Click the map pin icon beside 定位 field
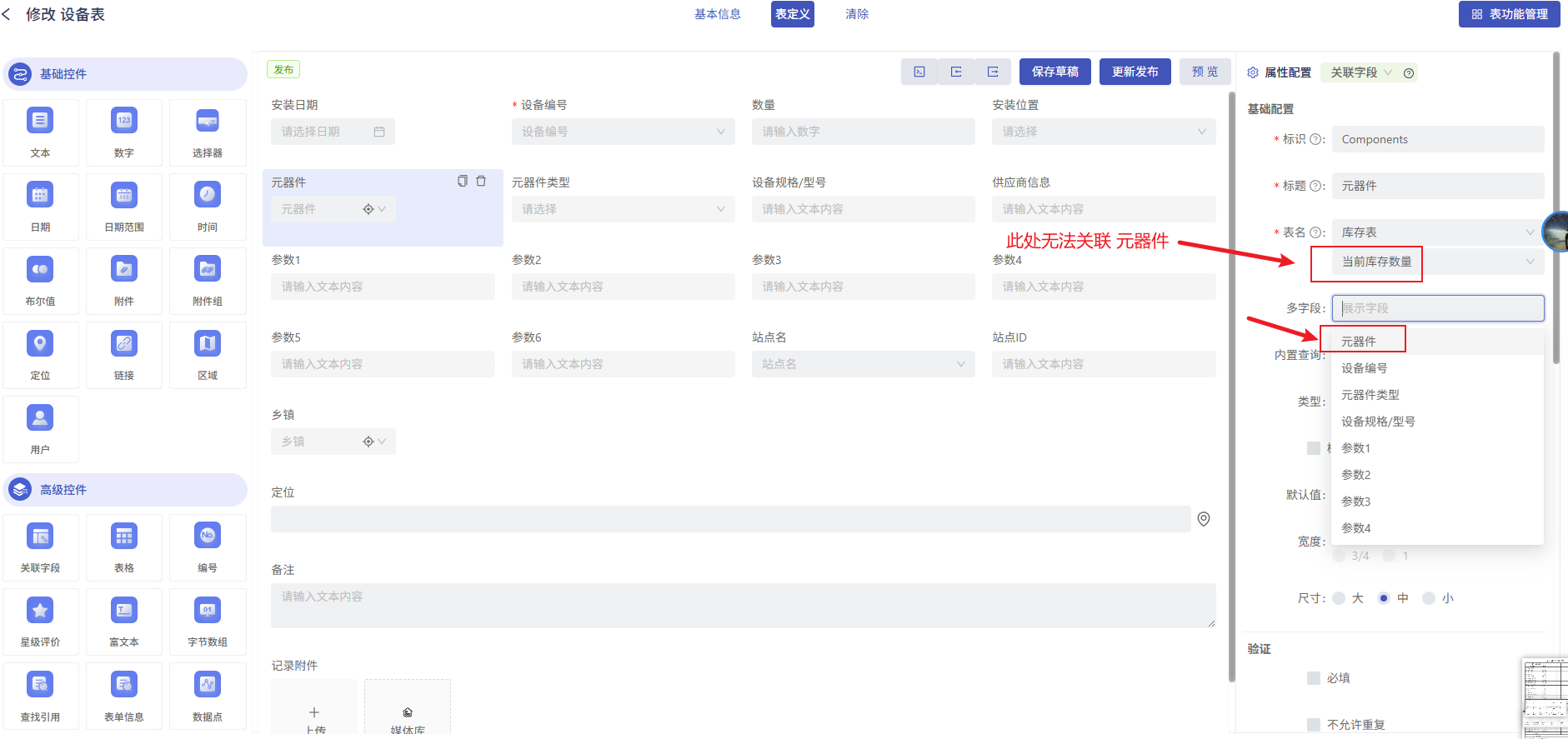1568x739 pixels. click(1204, 519)
